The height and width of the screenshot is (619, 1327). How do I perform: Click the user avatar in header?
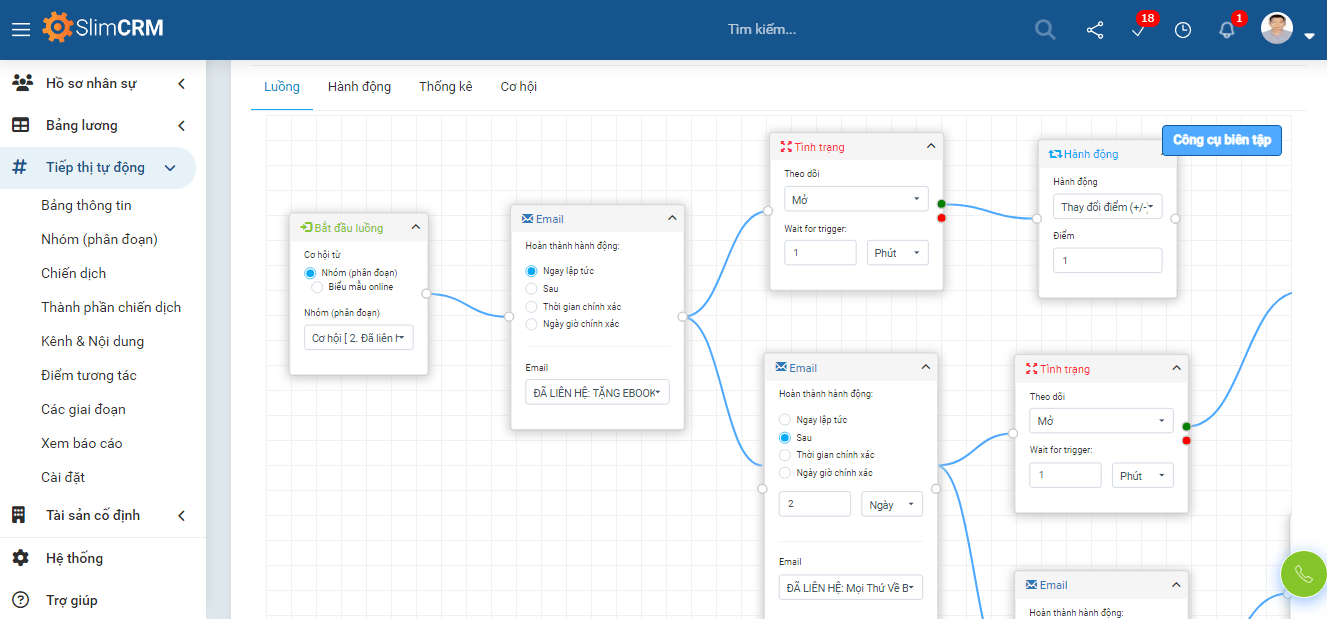click(1277, 29)
